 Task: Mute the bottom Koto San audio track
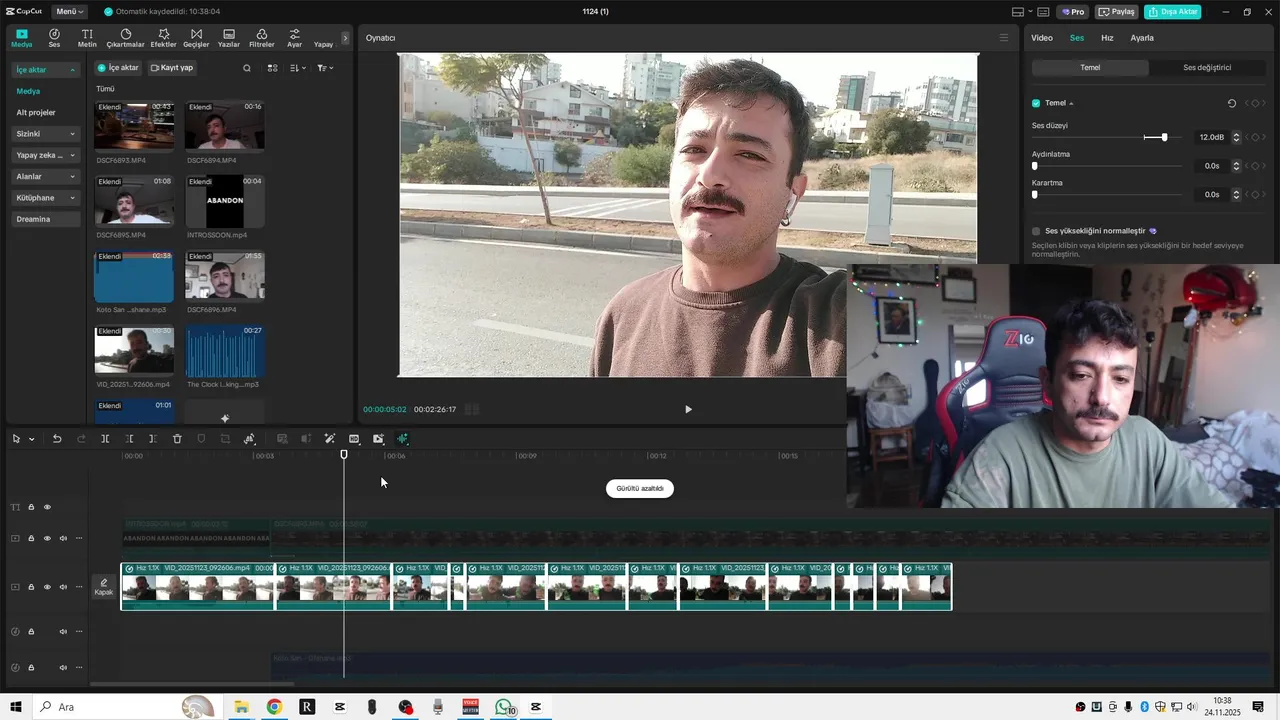tap(63, 667)
